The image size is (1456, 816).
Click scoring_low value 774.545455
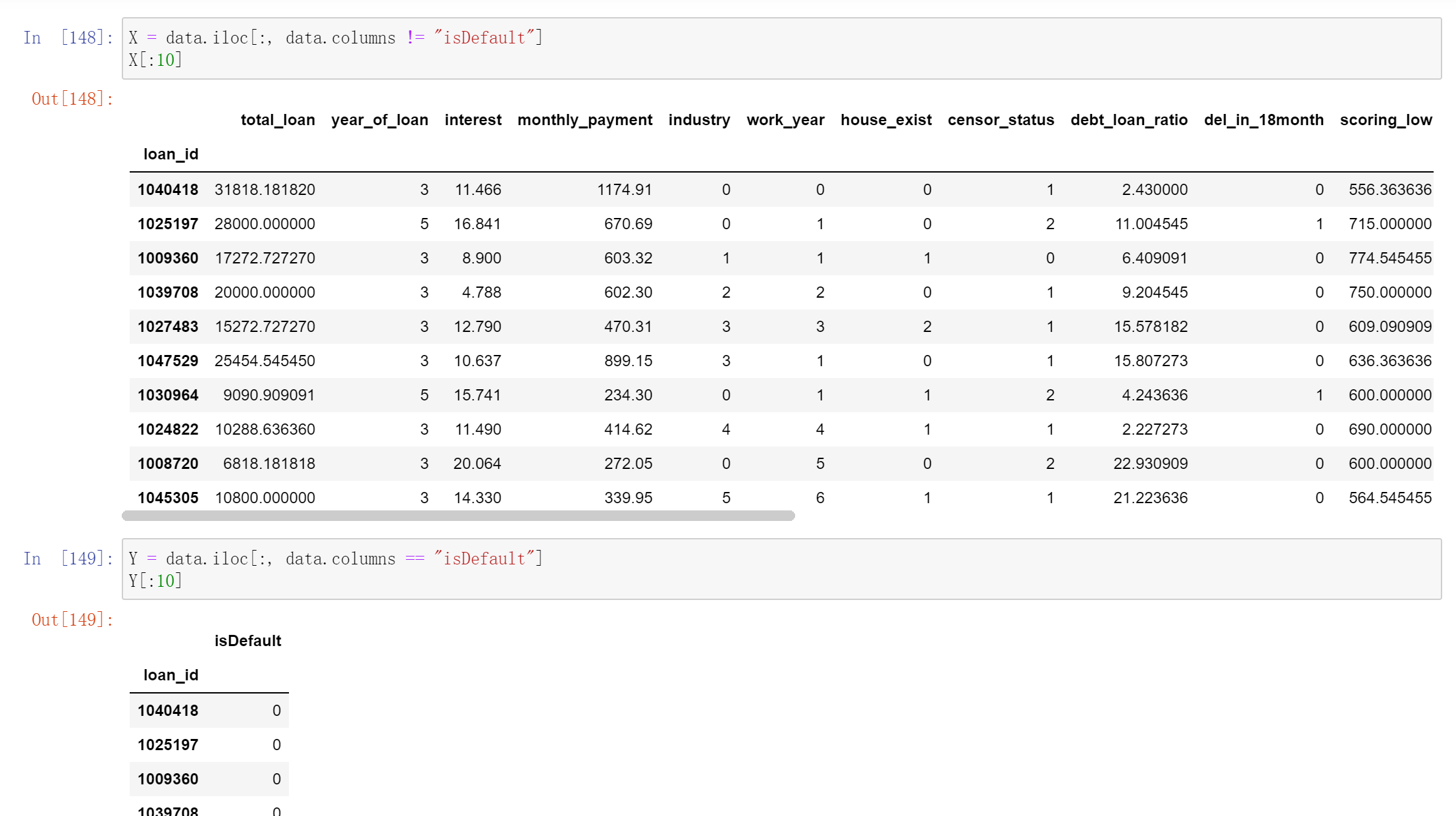(1390, 258)
